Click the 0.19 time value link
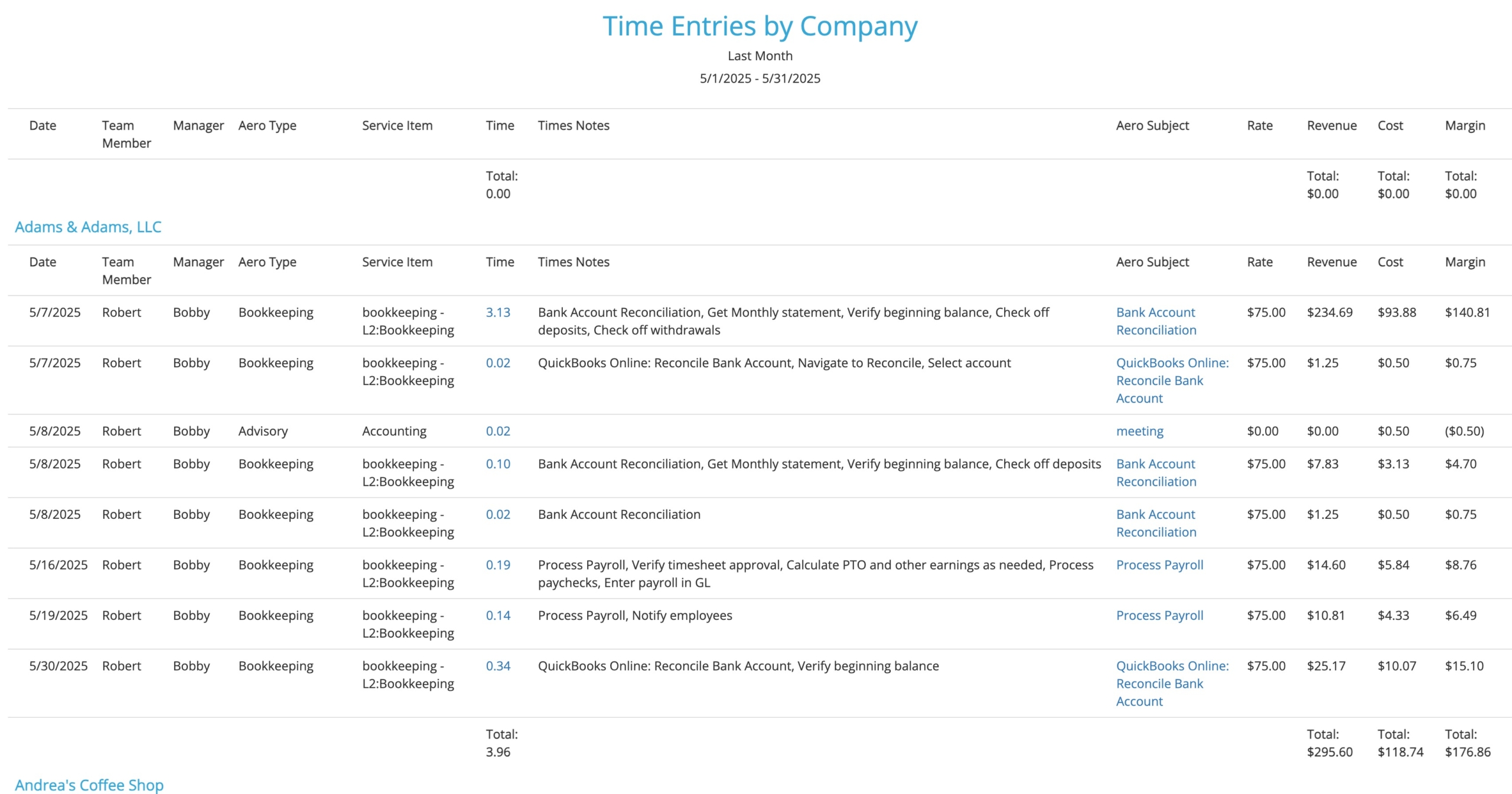Image resolution: width=1512 pixels, height=794 pixels. (x=498, y=564)
